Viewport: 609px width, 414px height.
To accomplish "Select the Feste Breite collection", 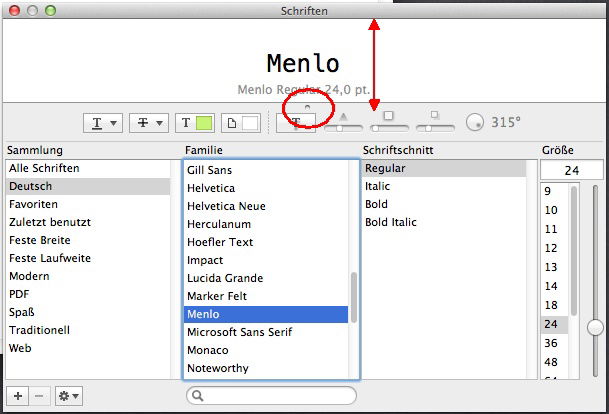I will pyautogui.click(x=88, y=240).
